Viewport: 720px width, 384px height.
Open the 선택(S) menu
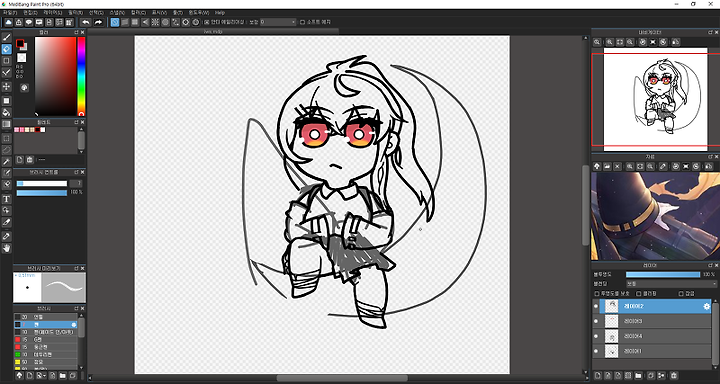(x=96, y=12)
